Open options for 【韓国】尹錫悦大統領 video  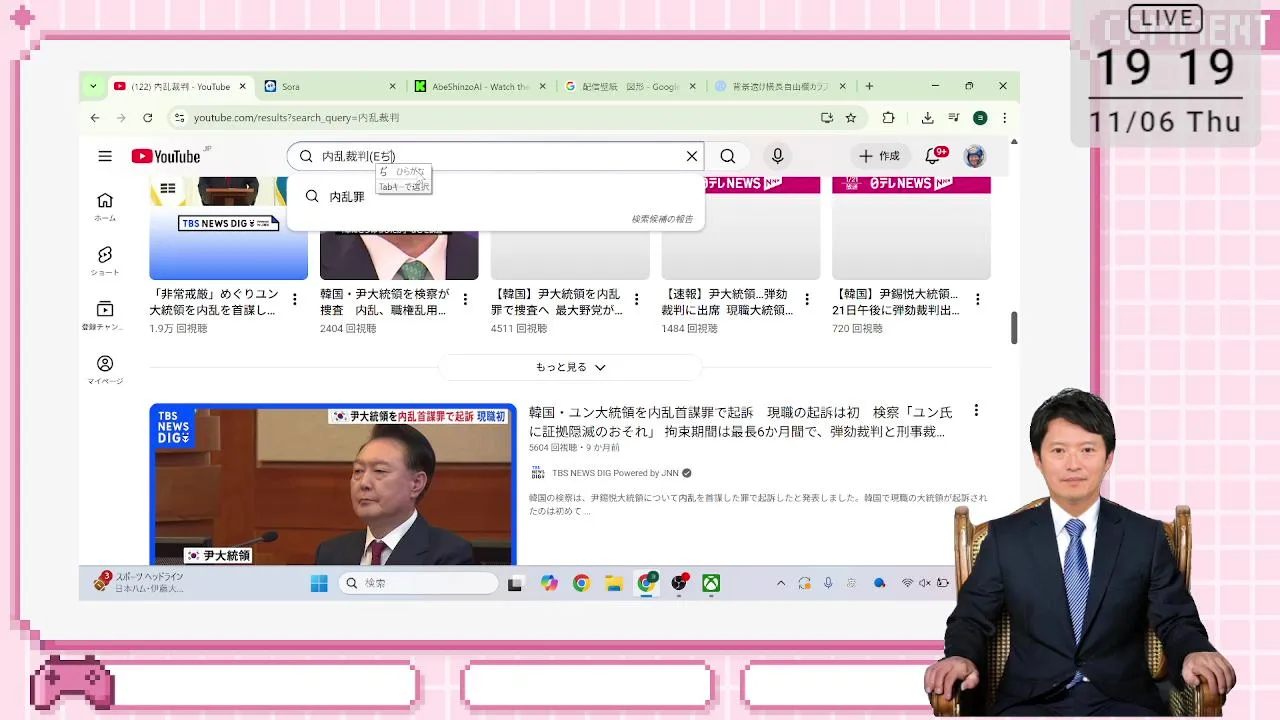[977, 299]
